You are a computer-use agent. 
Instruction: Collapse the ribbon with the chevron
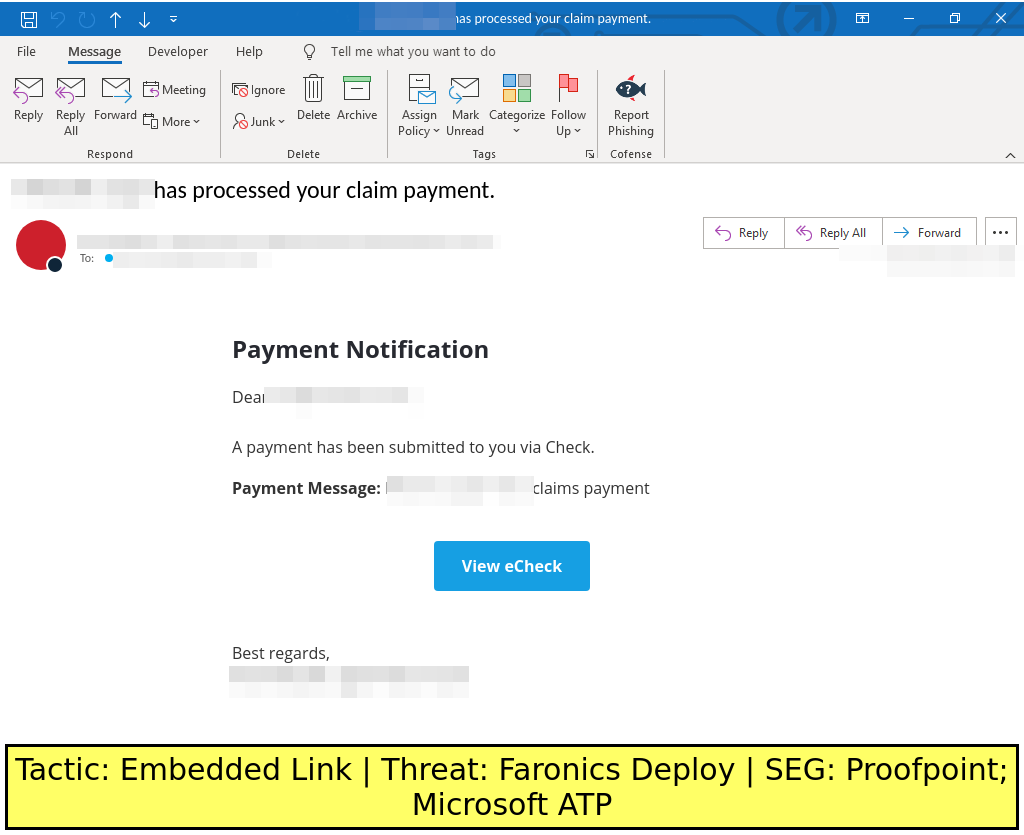point(1010,155)
